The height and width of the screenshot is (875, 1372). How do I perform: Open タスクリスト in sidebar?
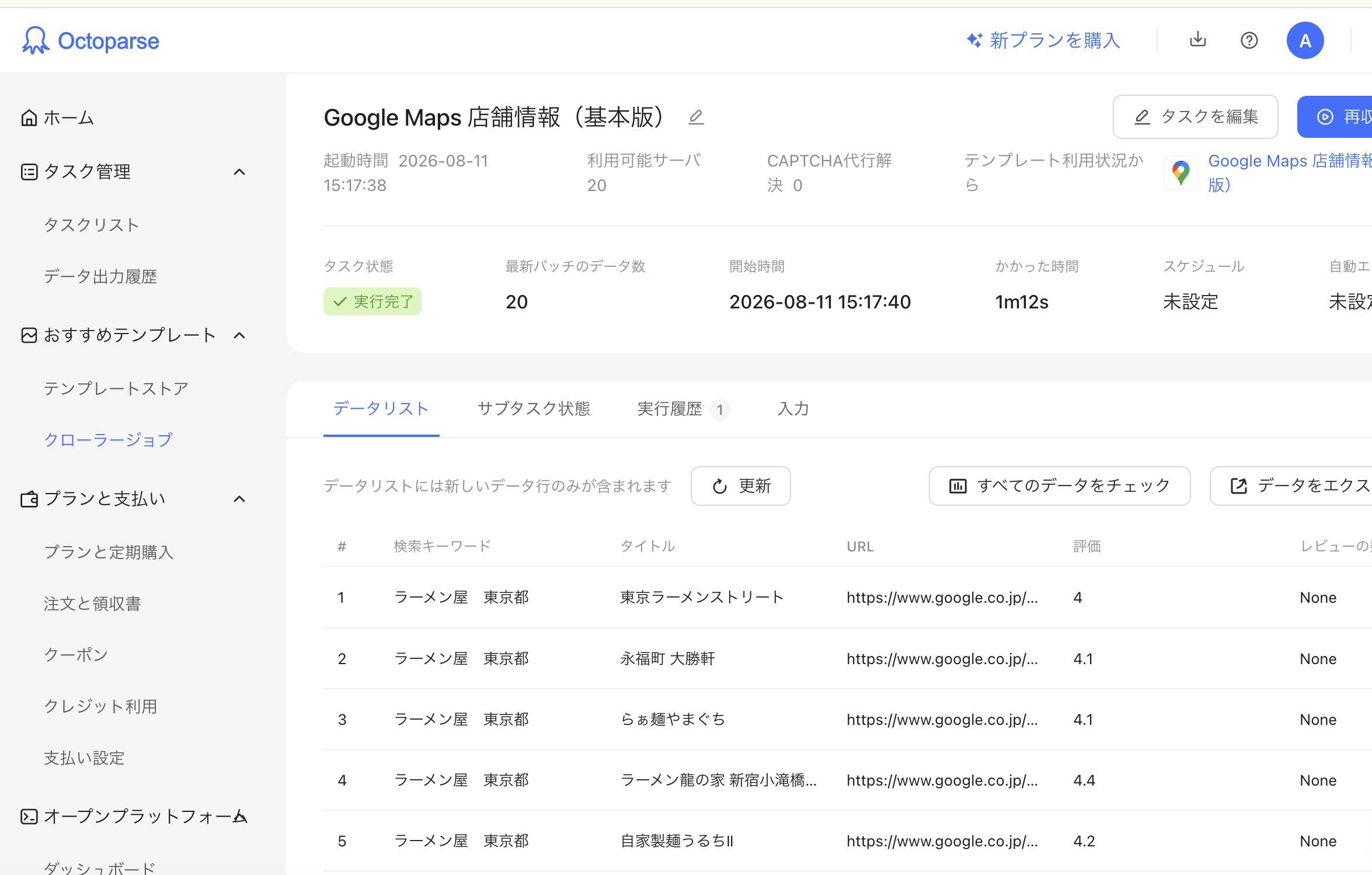(x=92, y=225)
